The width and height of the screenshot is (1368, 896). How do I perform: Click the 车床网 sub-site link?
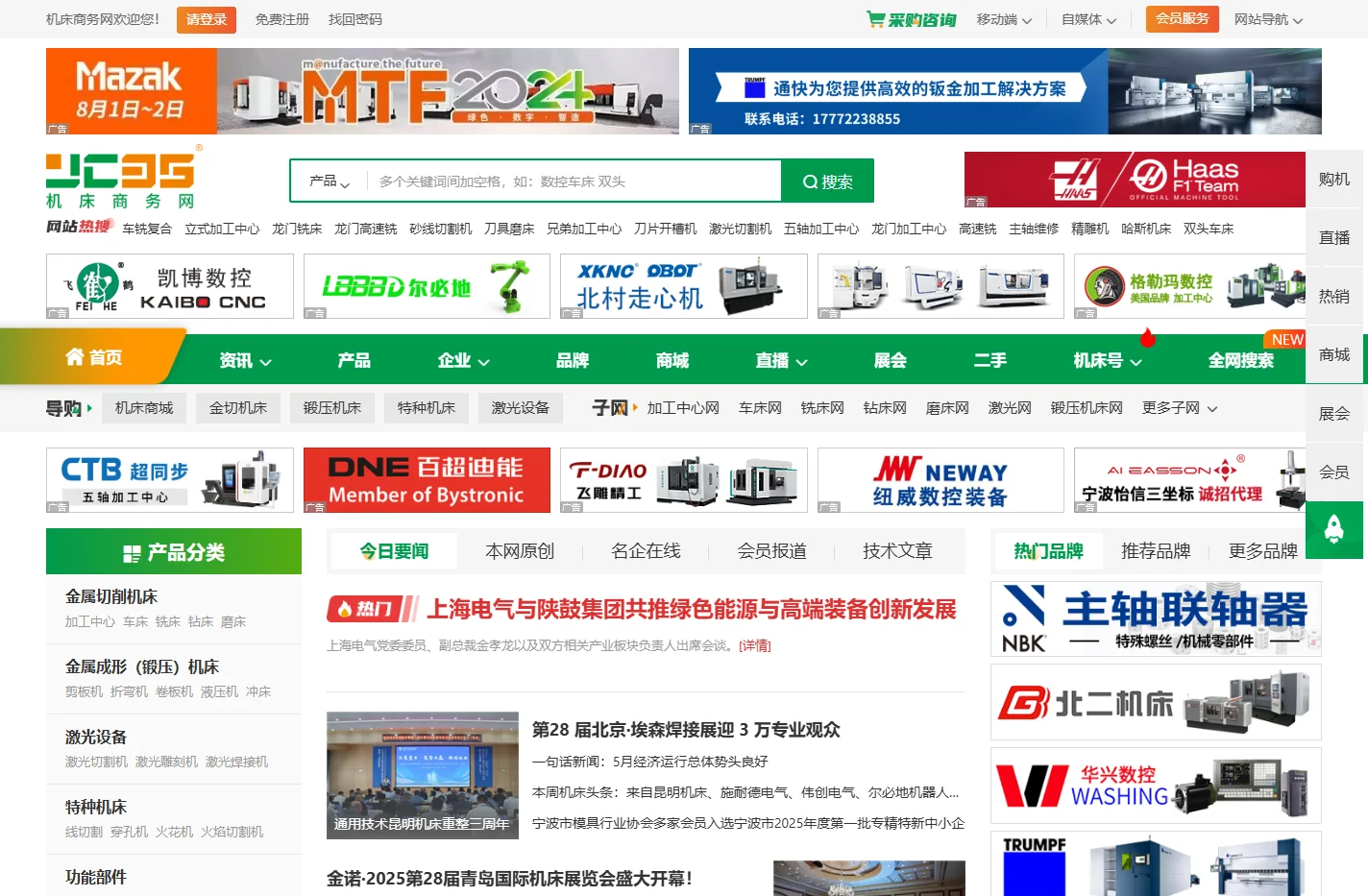(x=760, y=408)
